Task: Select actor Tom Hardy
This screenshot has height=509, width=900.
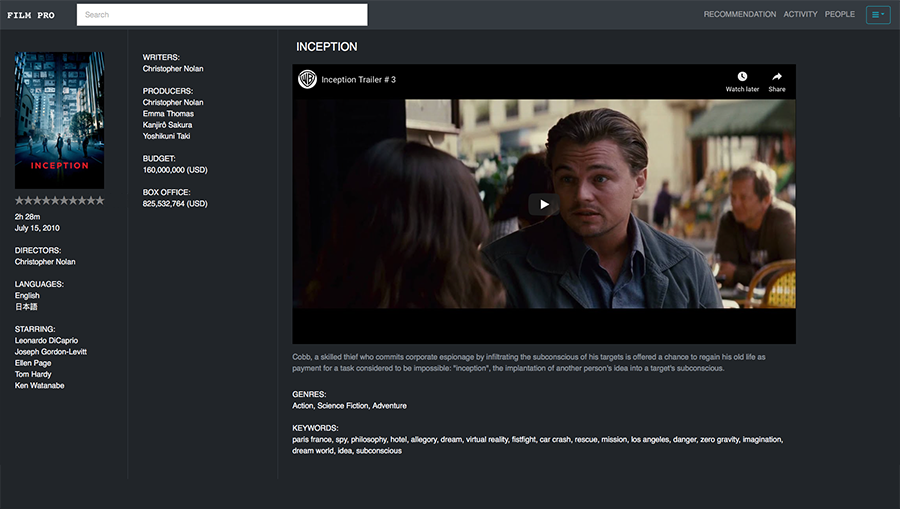Action: click(33, 374)
